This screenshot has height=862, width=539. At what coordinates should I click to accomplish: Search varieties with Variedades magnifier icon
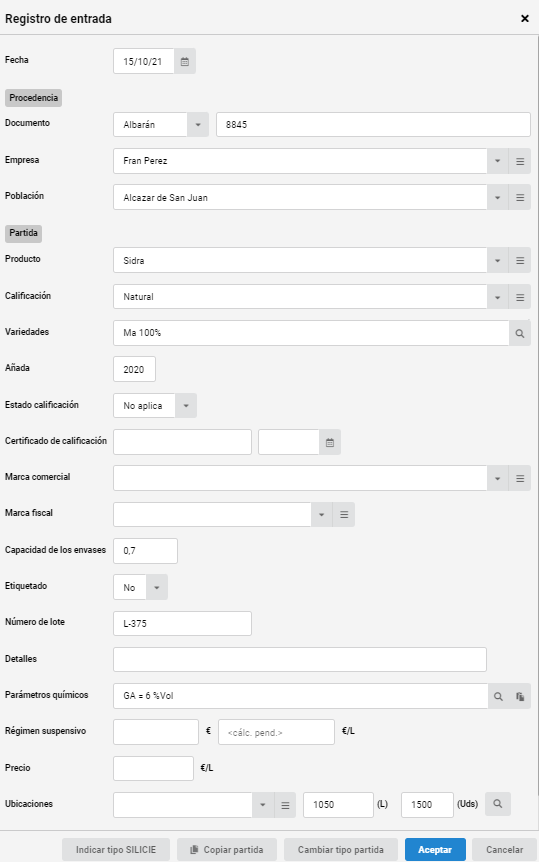520,333
